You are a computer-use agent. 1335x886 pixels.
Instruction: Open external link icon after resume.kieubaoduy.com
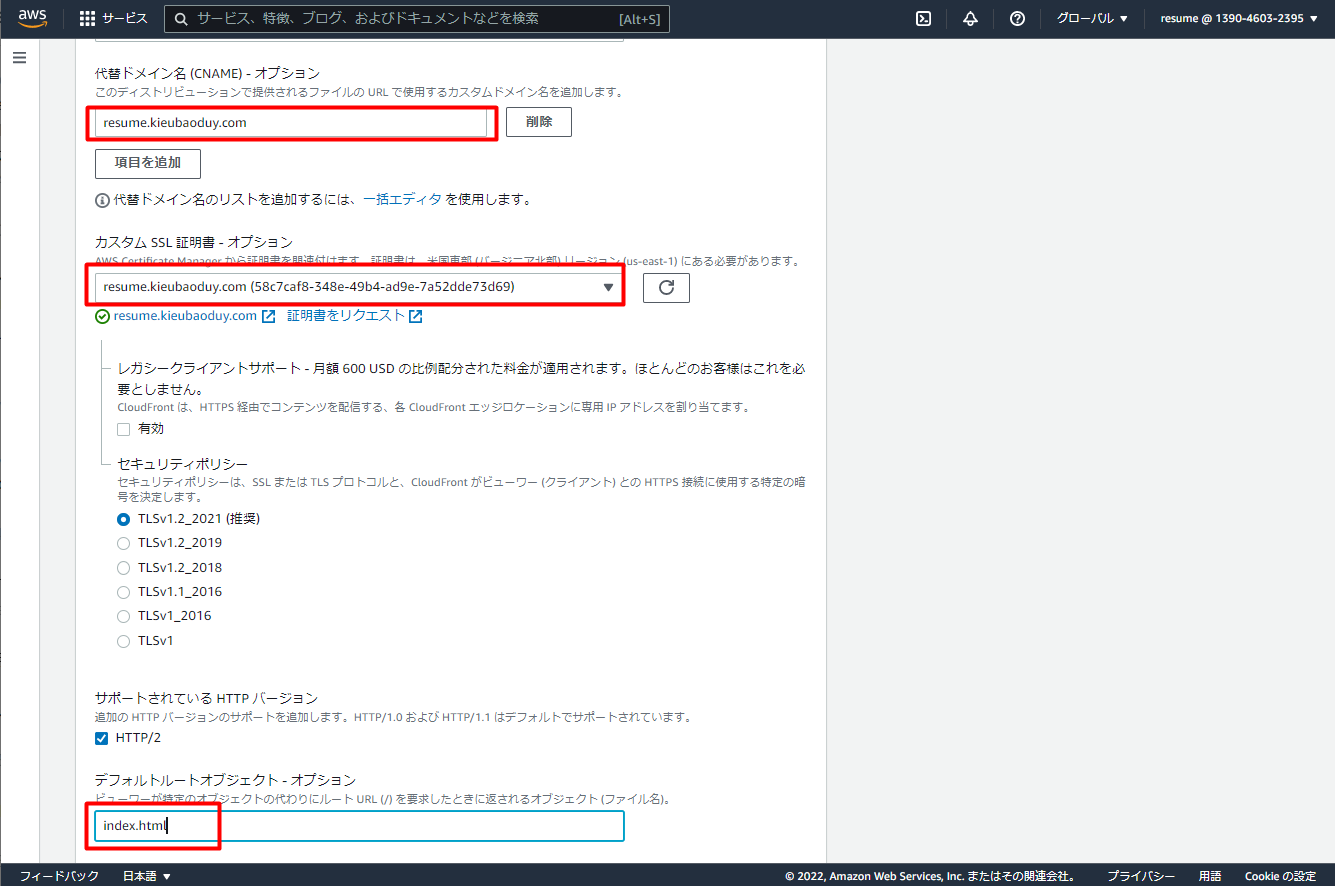[268, 317]
